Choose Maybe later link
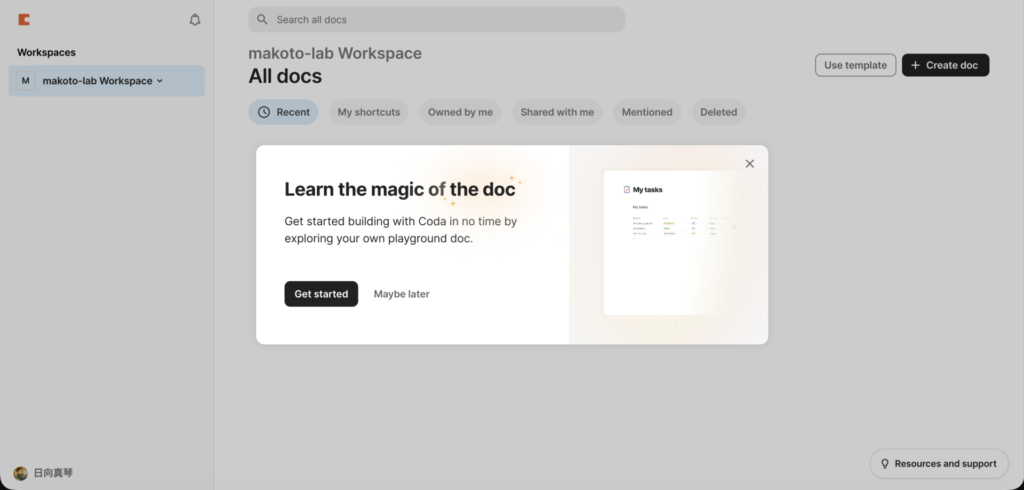Screen dimensions: 1024x490 tap(401, 294)
